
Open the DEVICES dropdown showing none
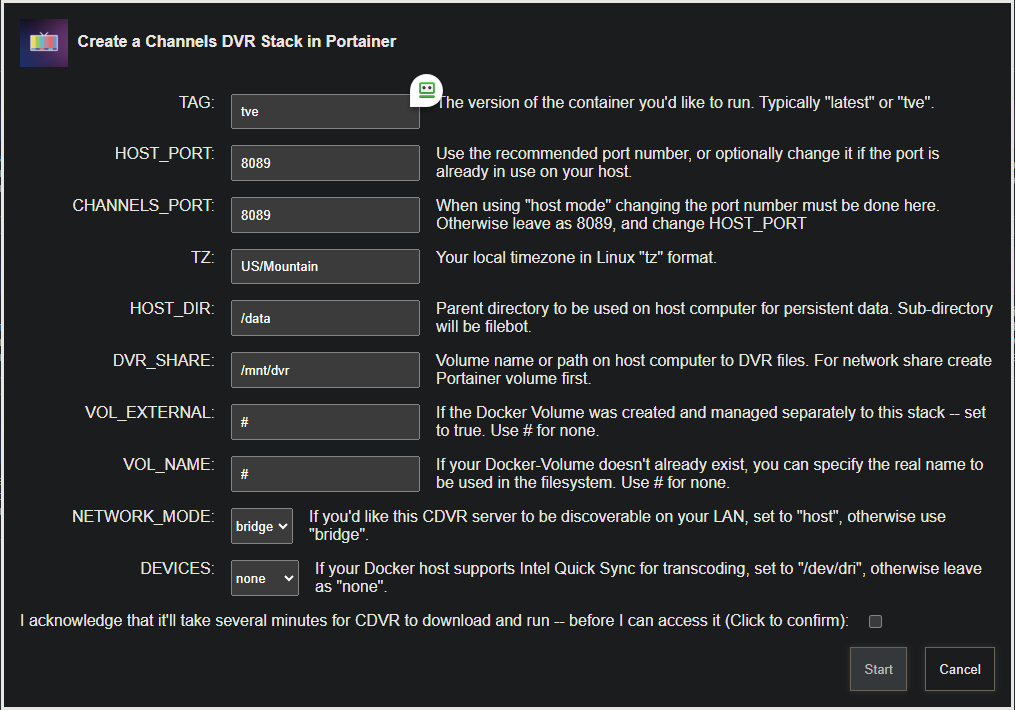point(264,577)
